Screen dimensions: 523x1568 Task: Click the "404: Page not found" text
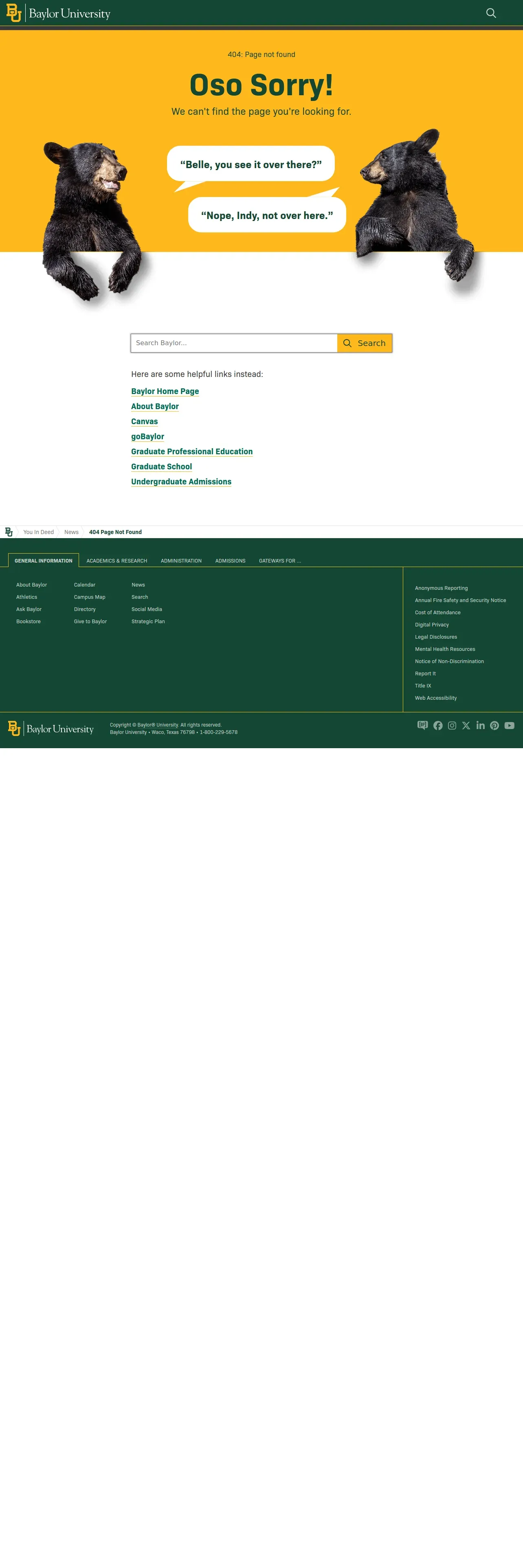[261, 54]
